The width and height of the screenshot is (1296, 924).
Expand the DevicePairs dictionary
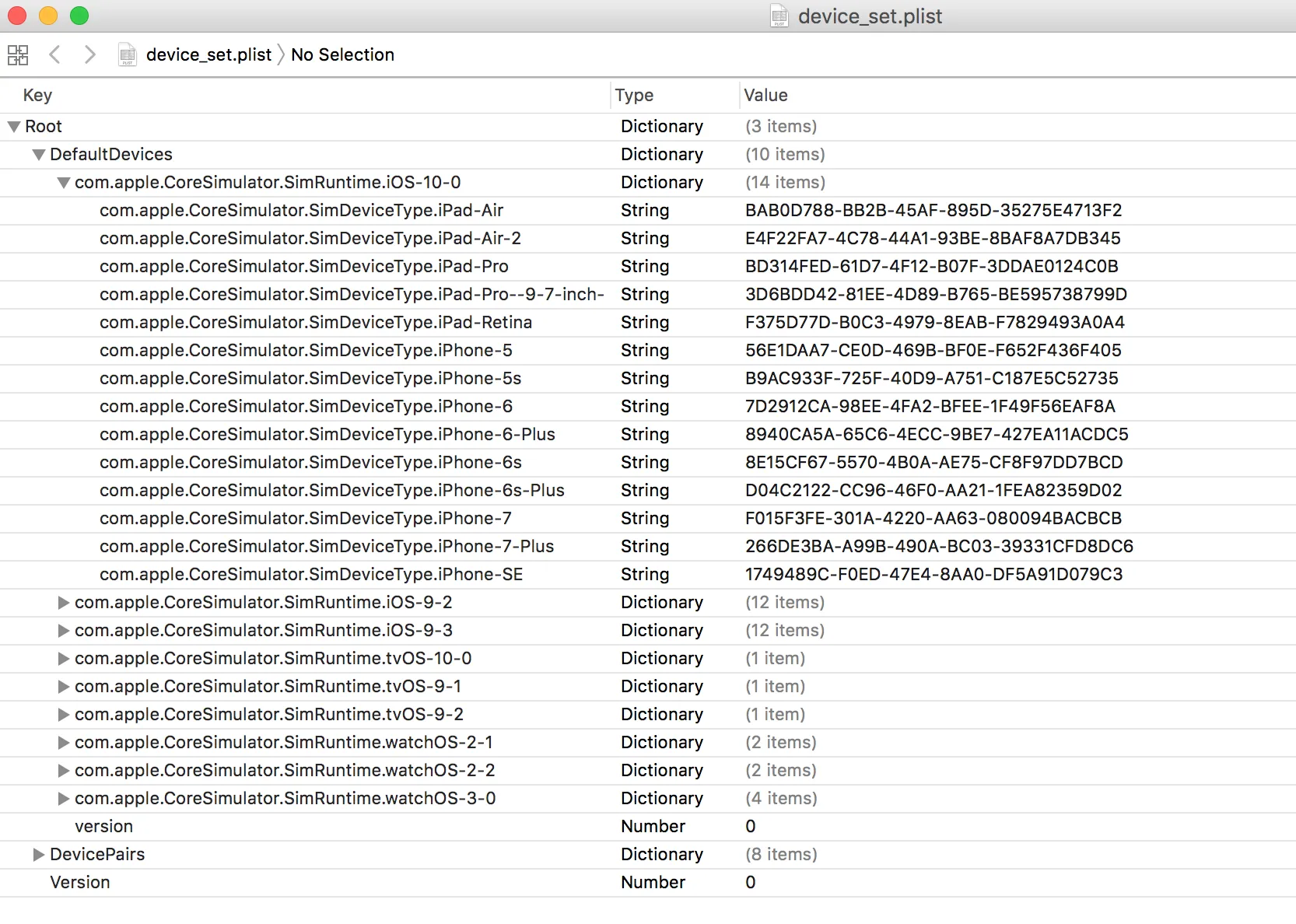point(39,855)
